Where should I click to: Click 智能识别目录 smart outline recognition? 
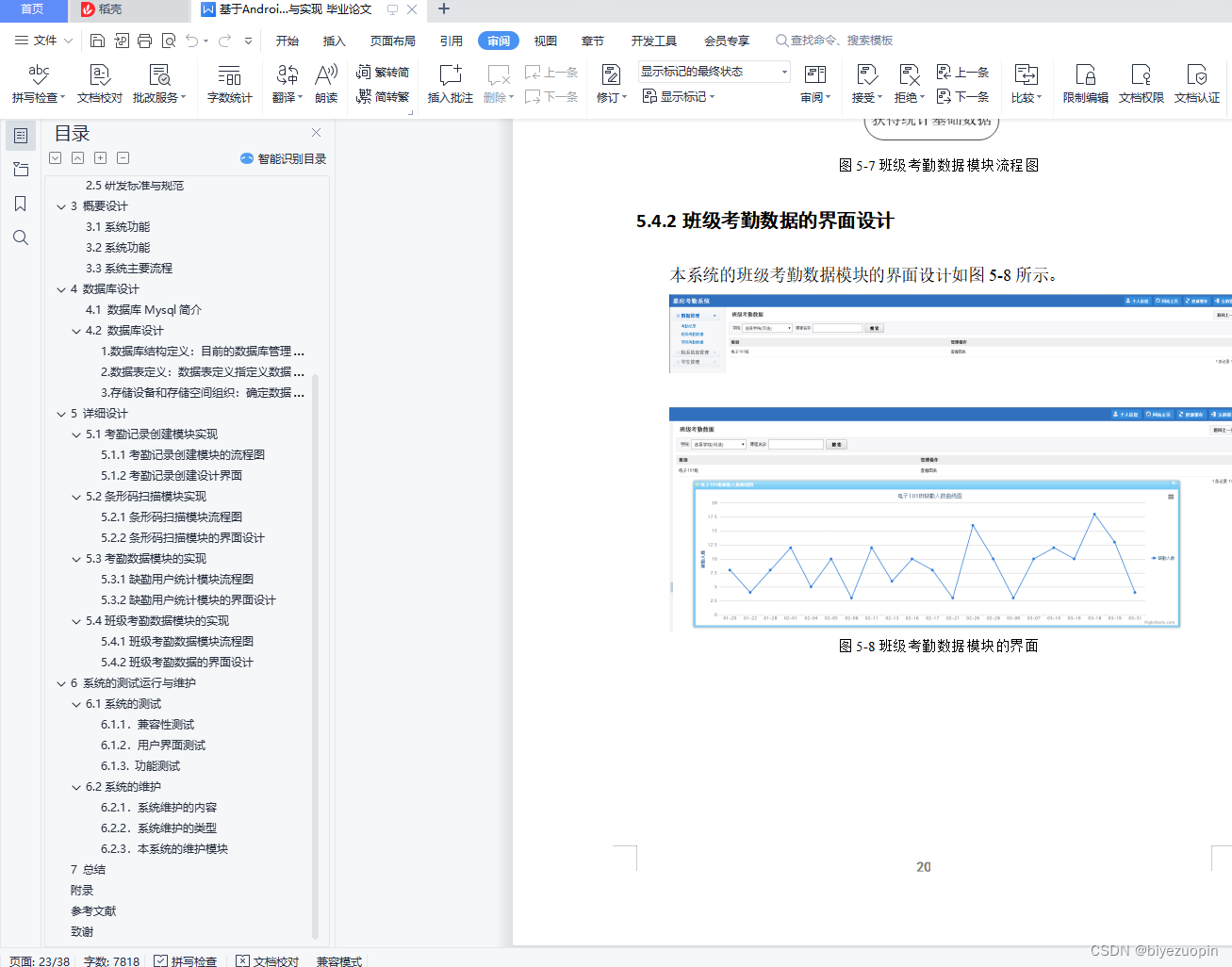click(283, 158)
